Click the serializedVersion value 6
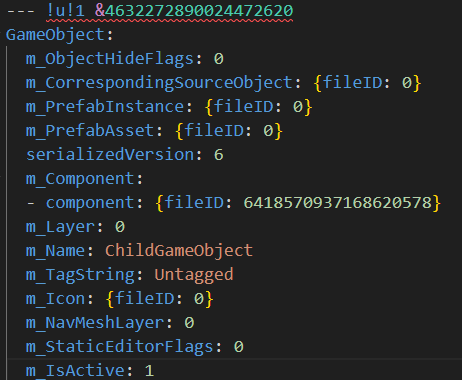The width and height of the screenshot is (462, 380). tap(219, 155)
